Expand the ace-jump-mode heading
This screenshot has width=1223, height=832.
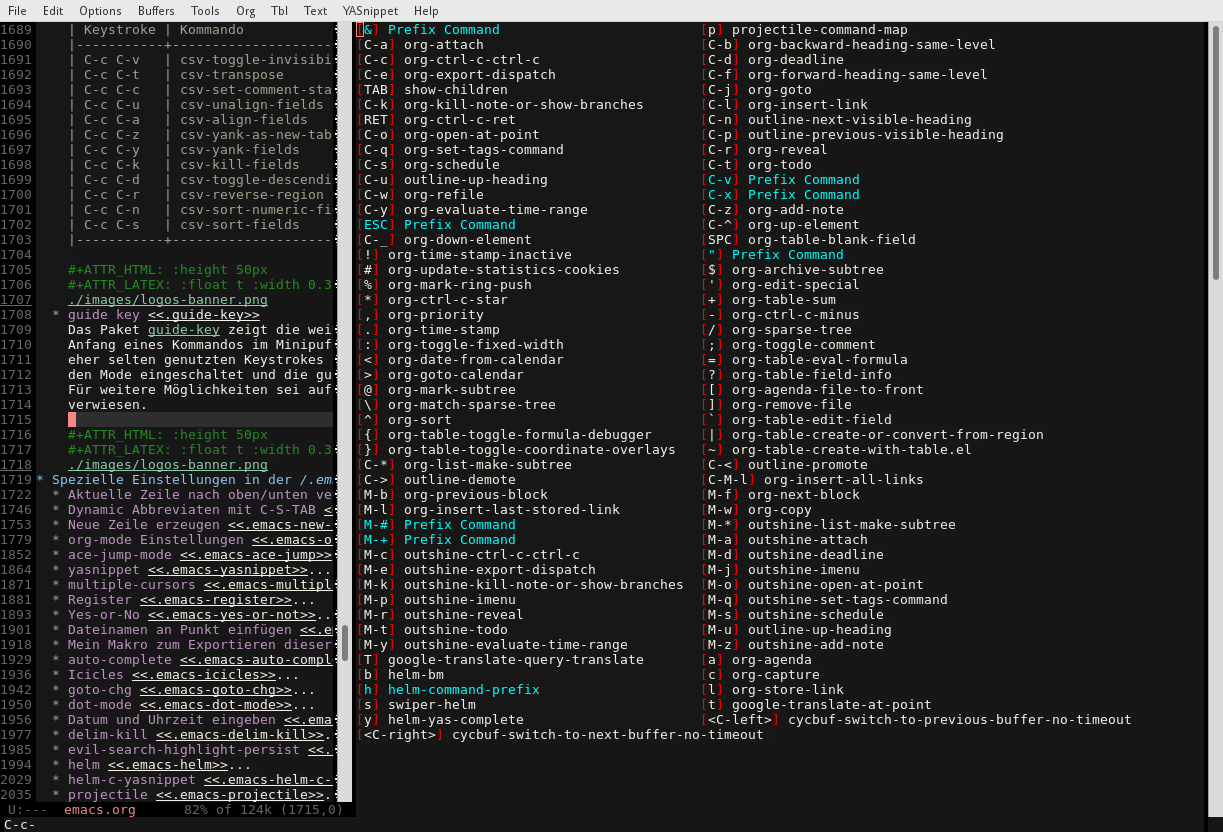[x=120, y=554]
